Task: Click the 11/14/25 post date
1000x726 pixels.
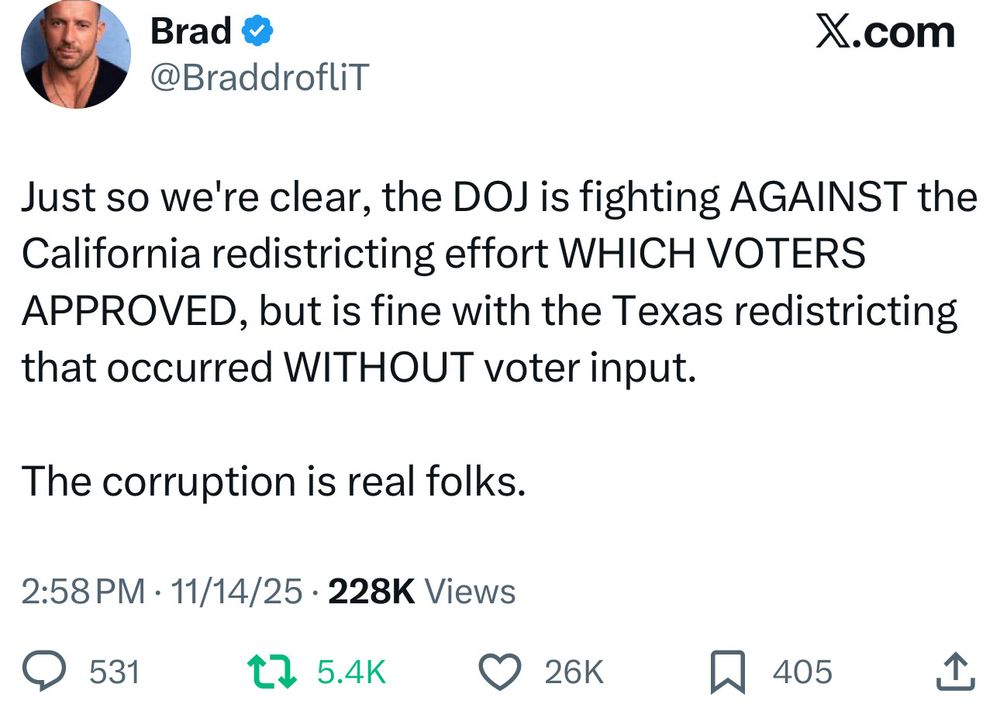Action: 236,592
